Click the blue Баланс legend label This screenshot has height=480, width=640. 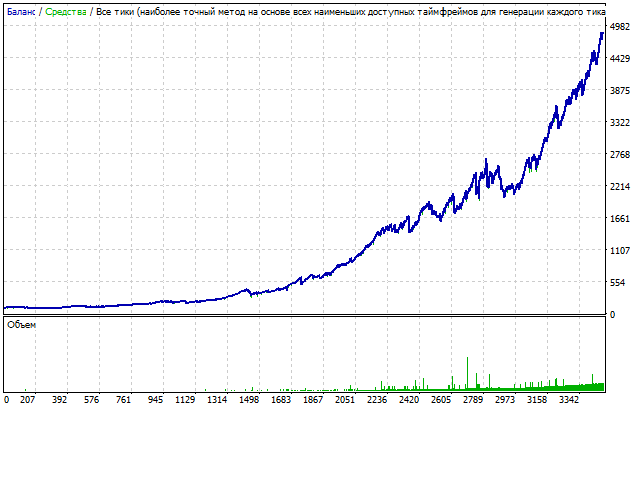tap(20, 12)
